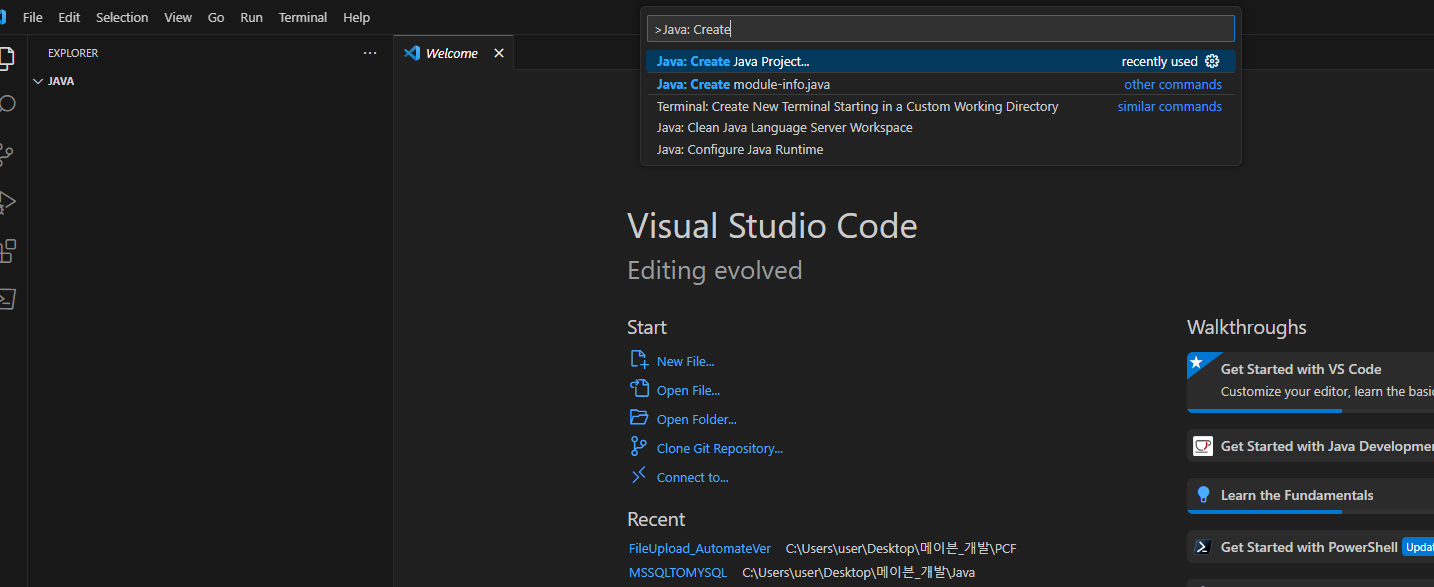The width and height of the screenshot is (1434, 587).
Task: Click the Open Folder icon under Start
Action: 638,418
